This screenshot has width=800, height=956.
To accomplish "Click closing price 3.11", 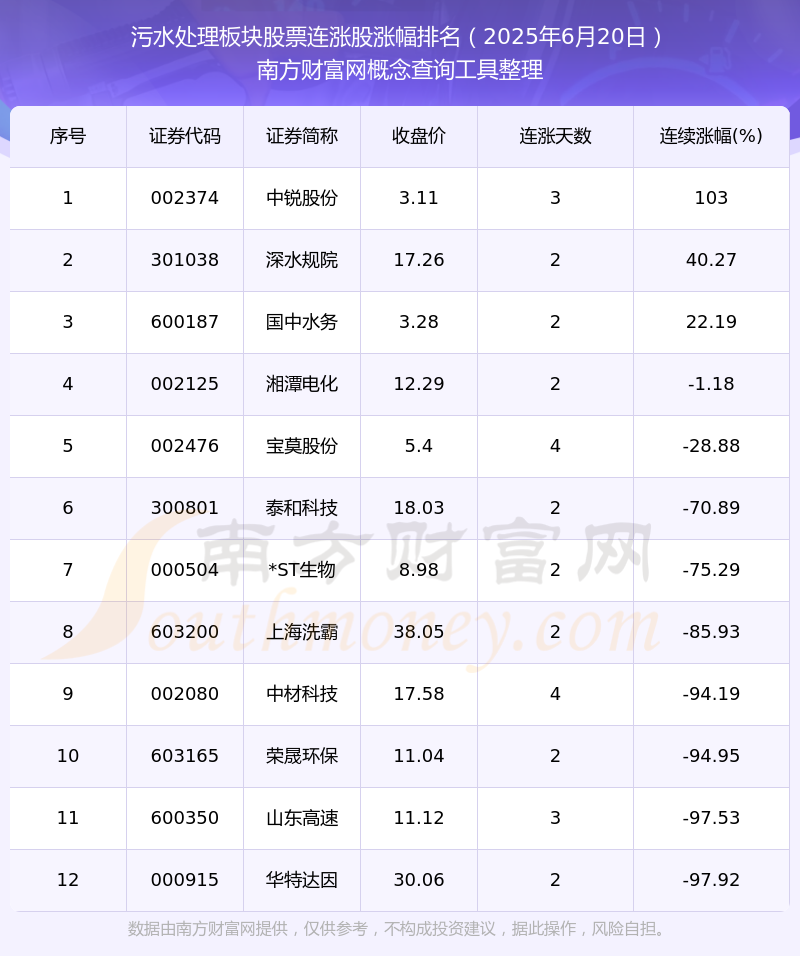I will [x=419, y=198].
